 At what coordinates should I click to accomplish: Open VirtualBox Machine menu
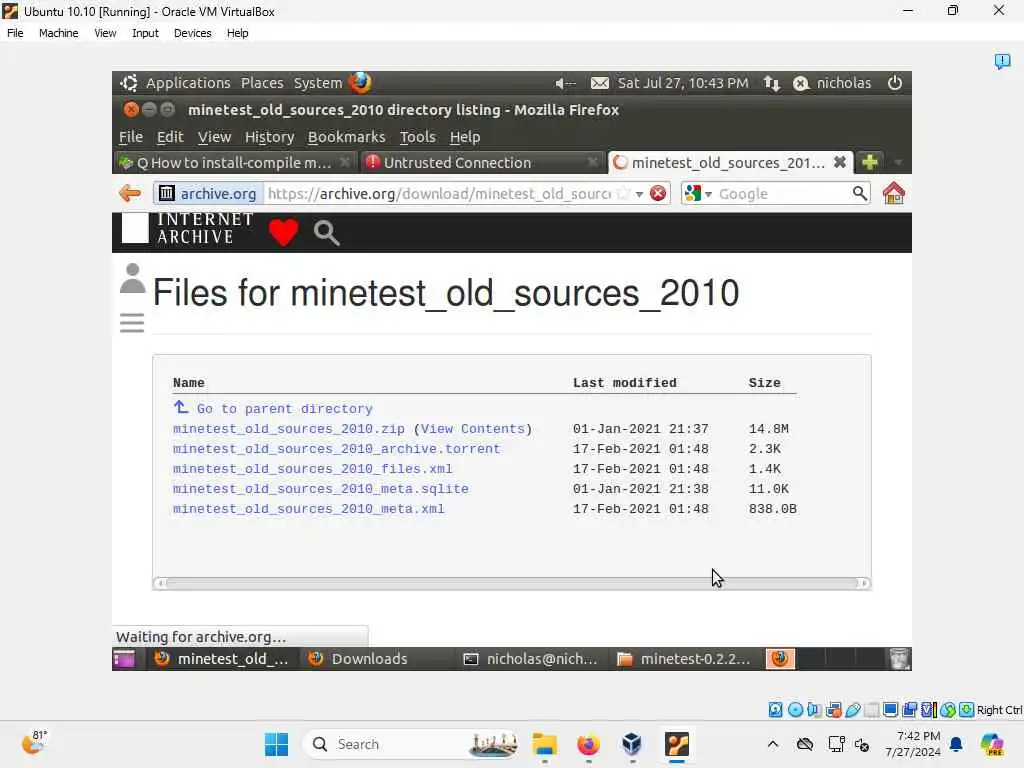58,33
